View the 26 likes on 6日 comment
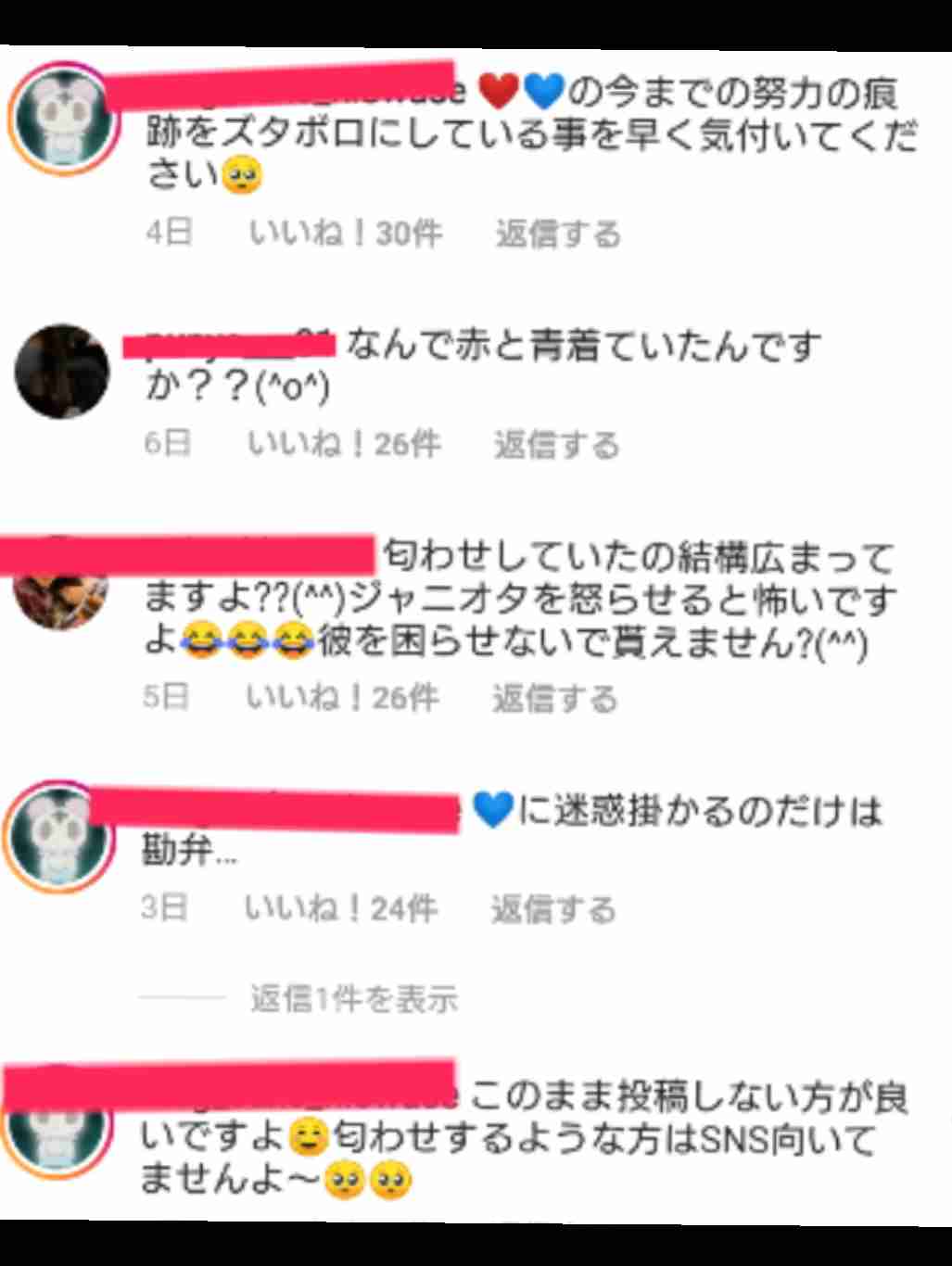 pyautogui.click(x=344, y=445)
